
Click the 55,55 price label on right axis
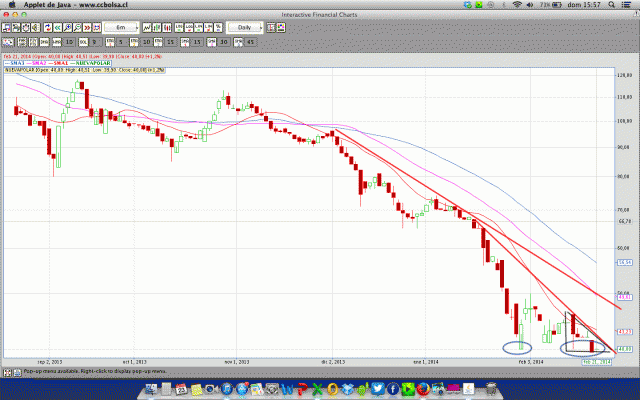pos(624,262)
